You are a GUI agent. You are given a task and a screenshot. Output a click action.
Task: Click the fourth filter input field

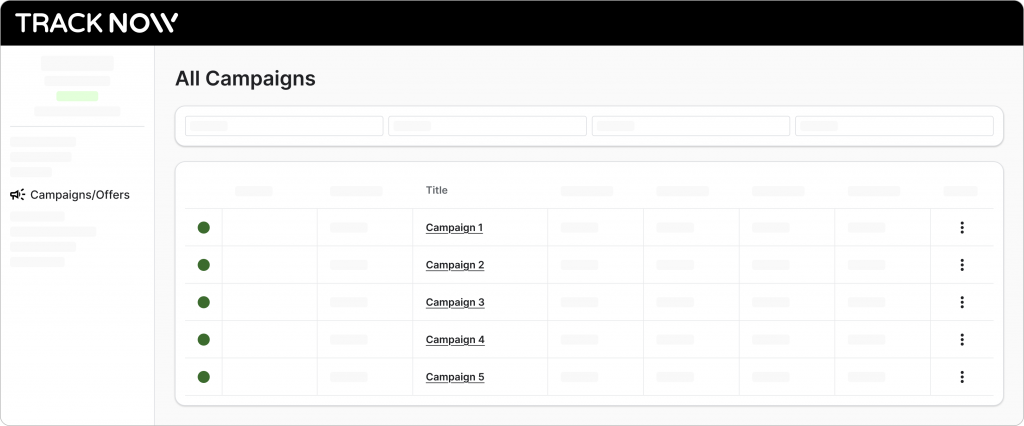pyautogui.click(x=894, y=126)
